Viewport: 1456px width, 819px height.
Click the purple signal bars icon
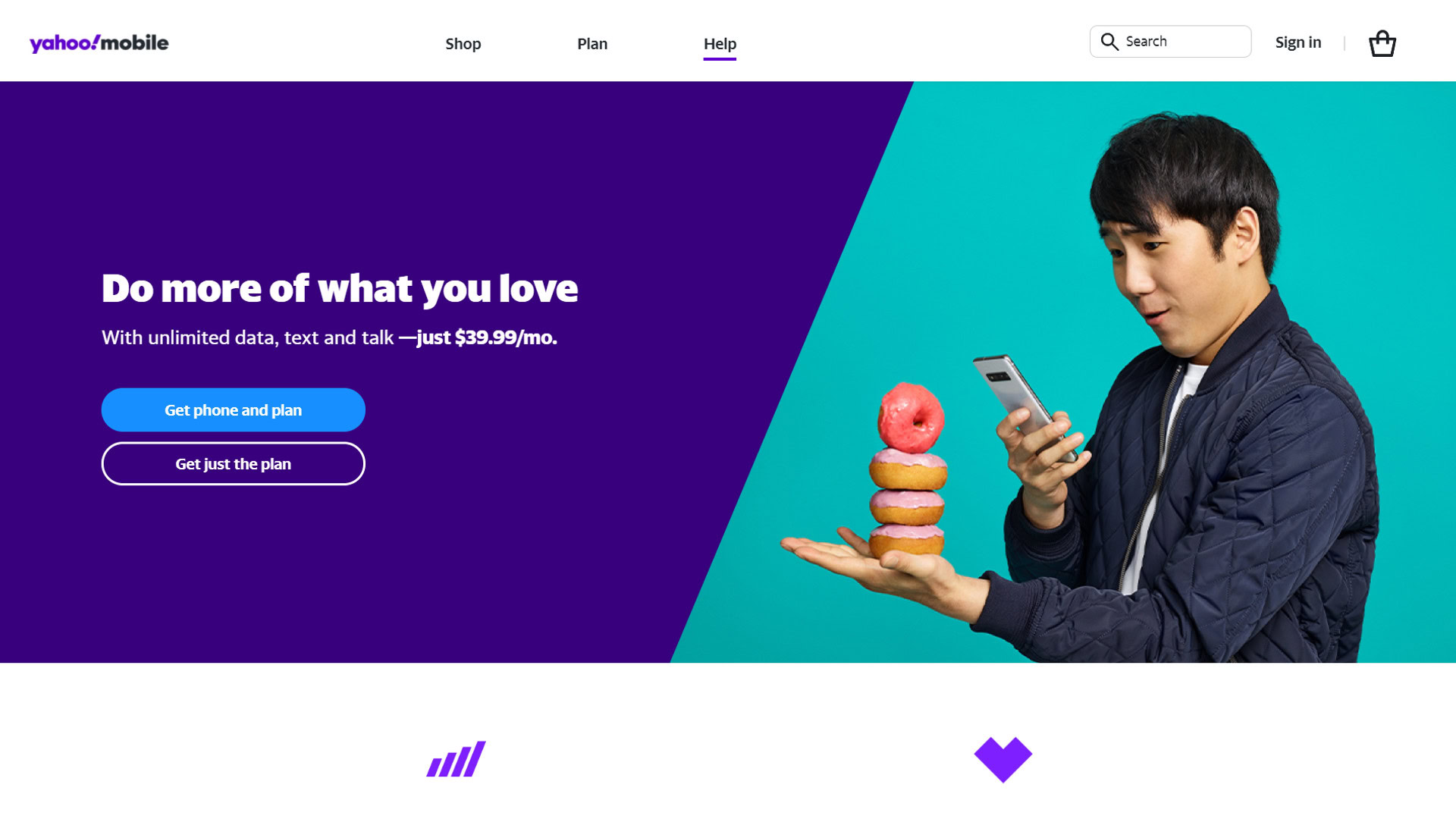(455, 760)
